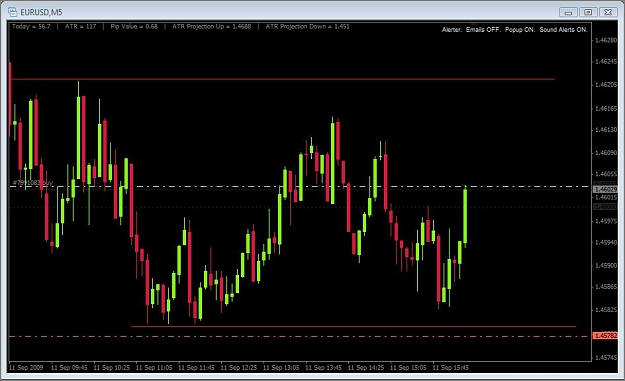The width and height of the screenshot is (625, 381).
Task: Click the 'Popup ON.' alerter status
Action: [520, 30]
